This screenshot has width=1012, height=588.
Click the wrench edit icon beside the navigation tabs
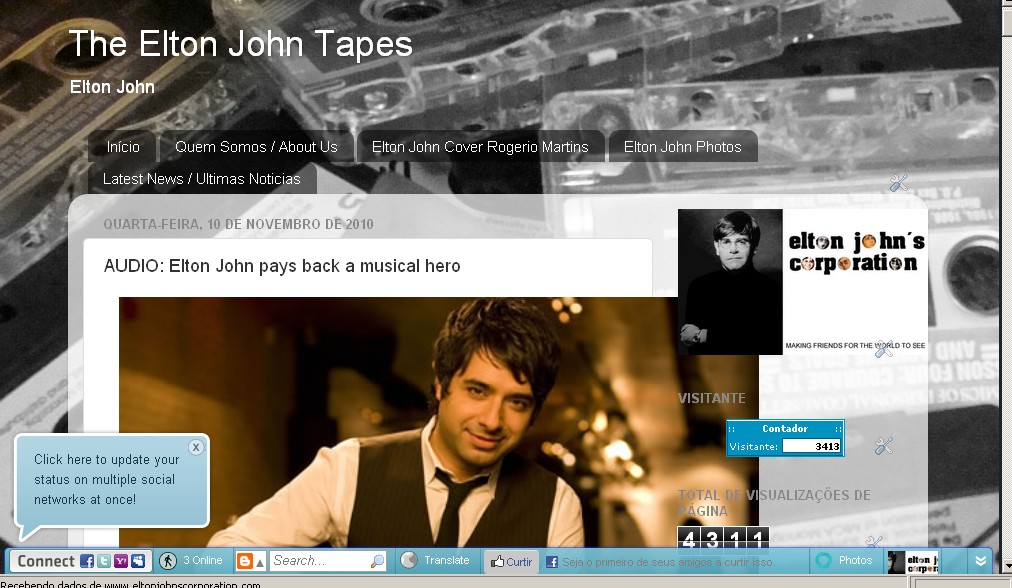[898, 183]
